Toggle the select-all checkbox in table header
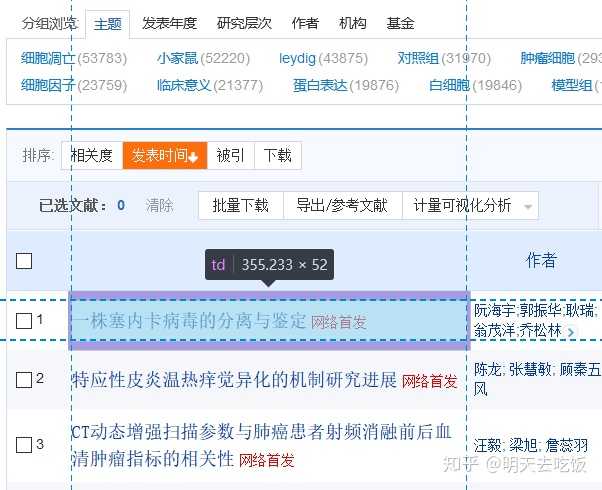 pos(24,261)
